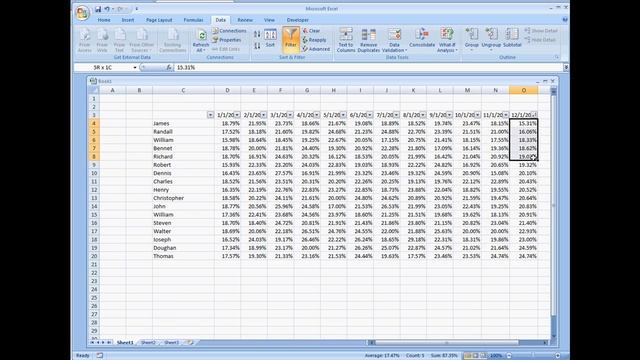Image resolution: width=640 pixels, height=360 pixels.
Task: Click the Ungroup icon
Action: click(x=491, y=40)
